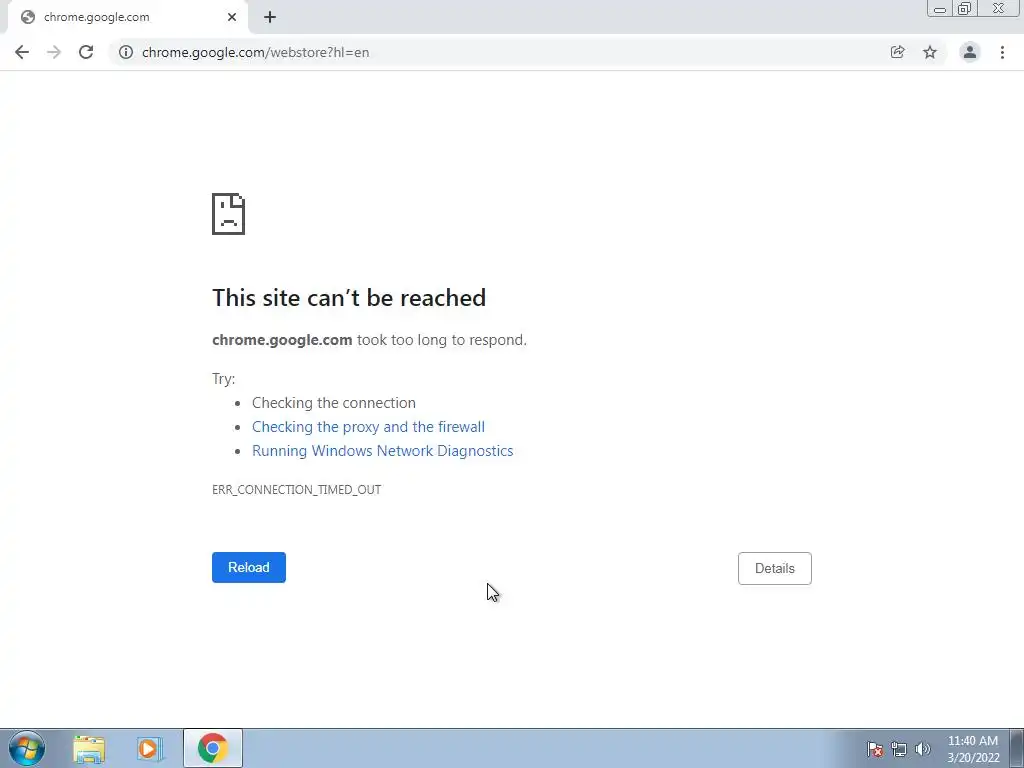Open a new tab with plus button

click(270, 17)
